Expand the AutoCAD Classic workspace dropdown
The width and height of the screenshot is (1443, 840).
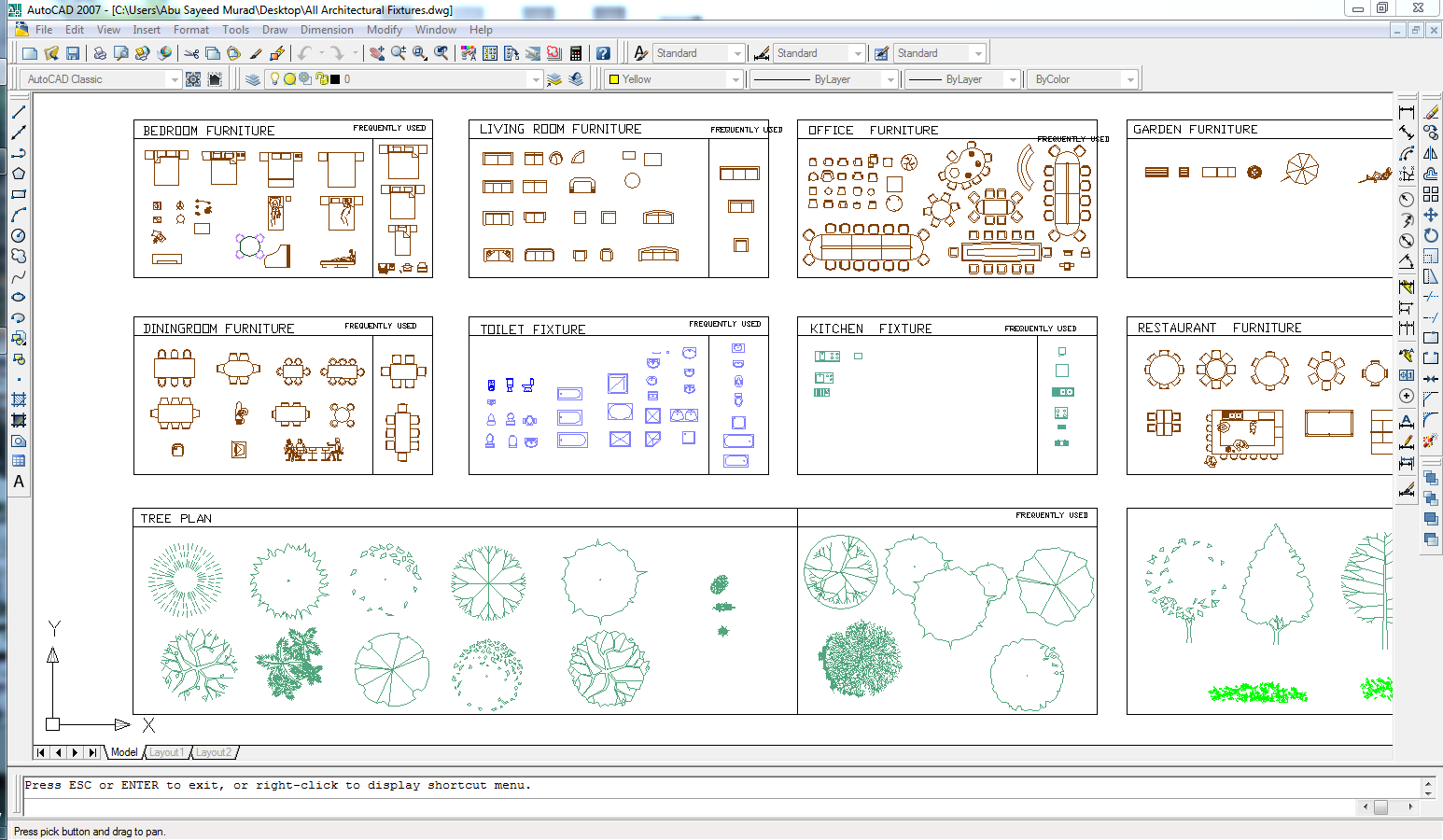[174, 79]
